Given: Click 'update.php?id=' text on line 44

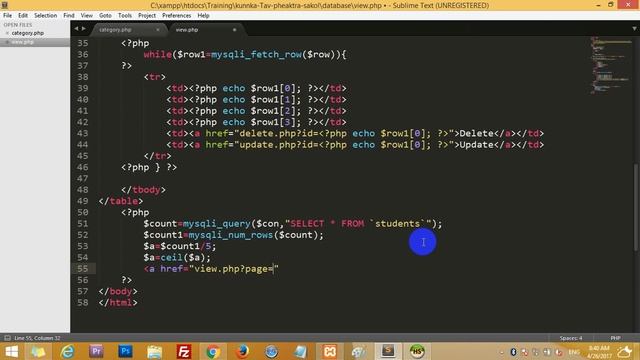Looking at the screenshot, I should [x=279, y=145].
